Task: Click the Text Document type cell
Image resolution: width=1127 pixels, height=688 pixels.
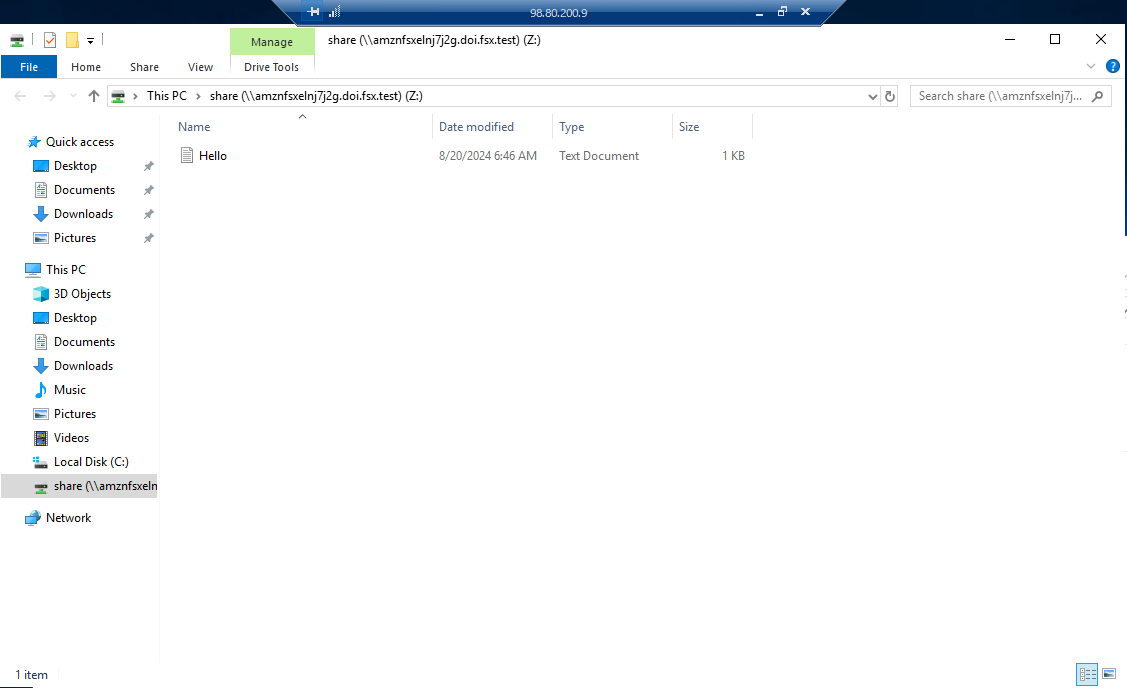Action: (x=599, y=155)
